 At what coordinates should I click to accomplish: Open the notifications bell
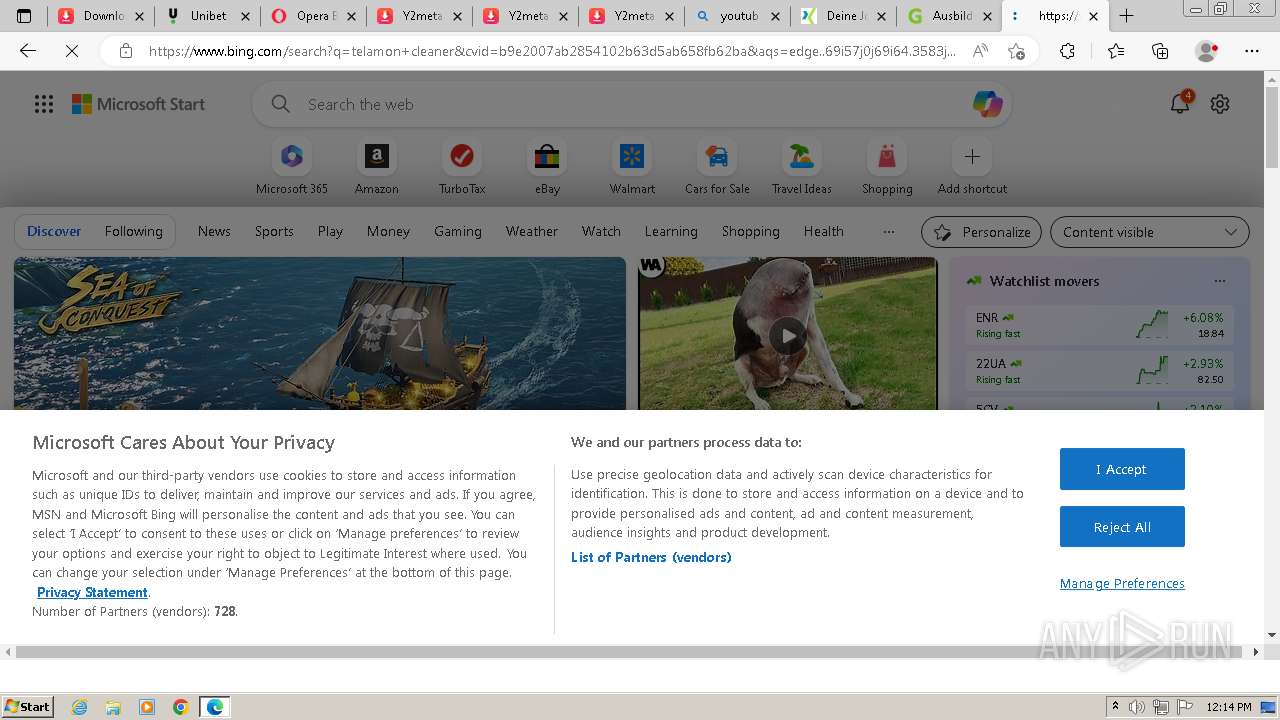[x=1180, y=104]
